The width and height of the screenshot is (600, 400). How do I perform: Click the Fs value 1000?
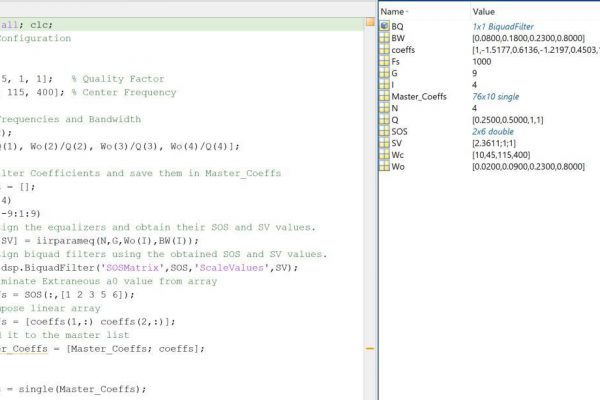482,61
